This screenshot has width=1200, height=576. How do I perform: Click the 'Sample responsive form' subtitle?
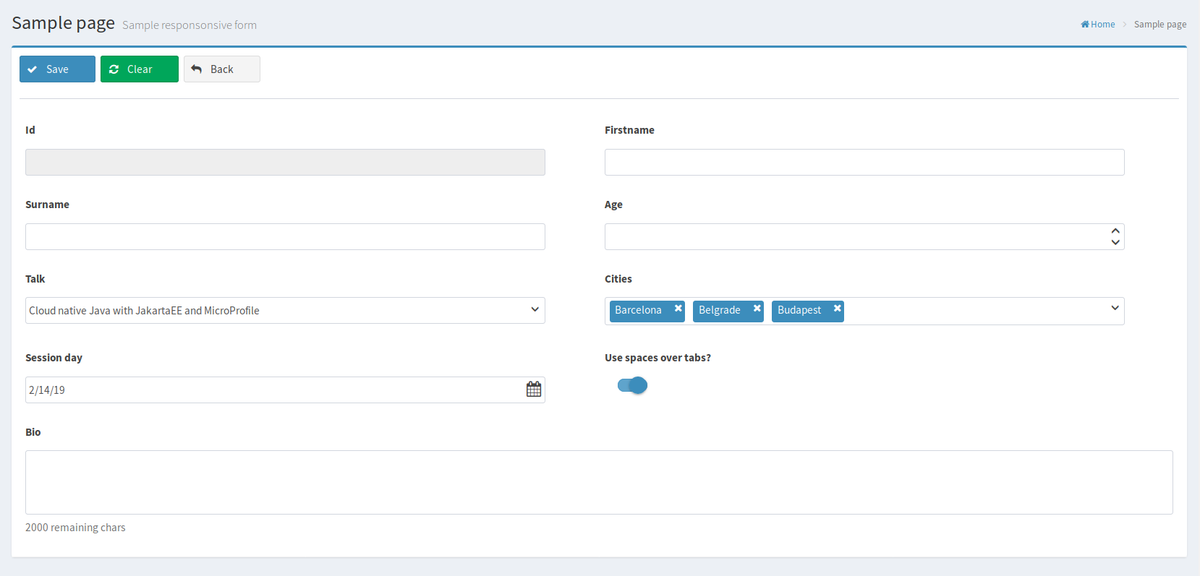(x=189, y=25)
